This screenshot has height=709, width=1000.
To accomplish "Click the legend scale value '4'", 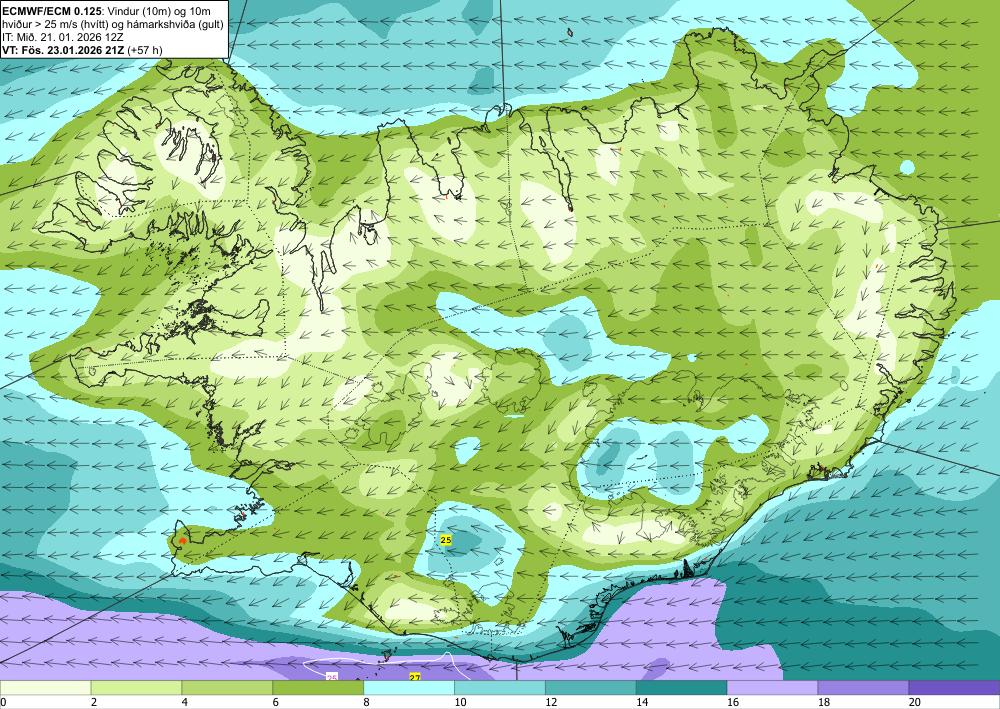I will pos(185,703).
